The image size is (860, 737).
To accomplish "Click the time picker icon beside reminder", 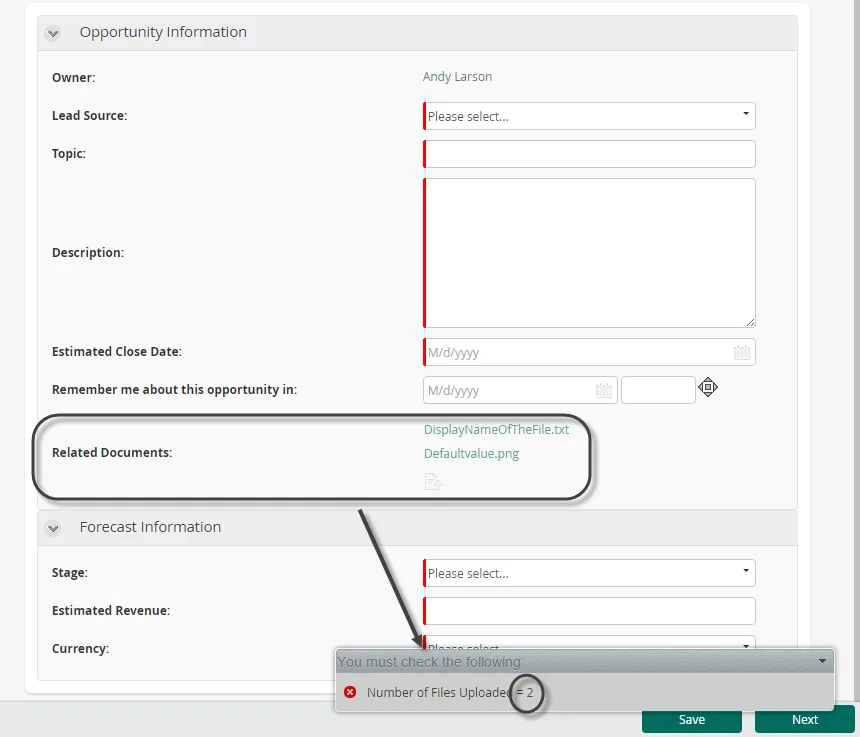I will pyautogui.click(x=708, y=387).
